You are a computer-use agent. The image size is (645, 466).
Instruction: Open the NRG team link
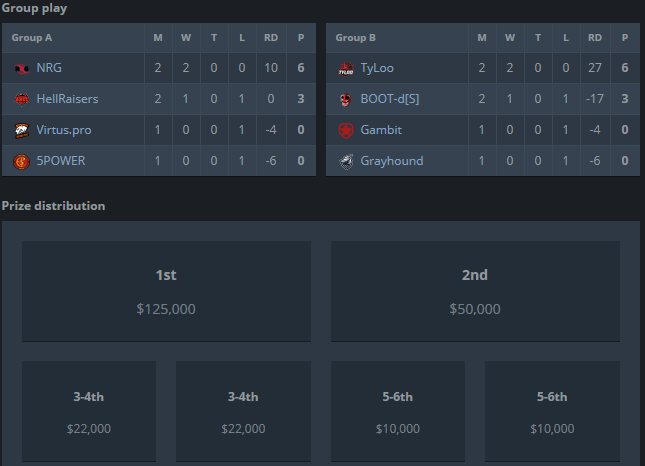(x=49, y=68)
